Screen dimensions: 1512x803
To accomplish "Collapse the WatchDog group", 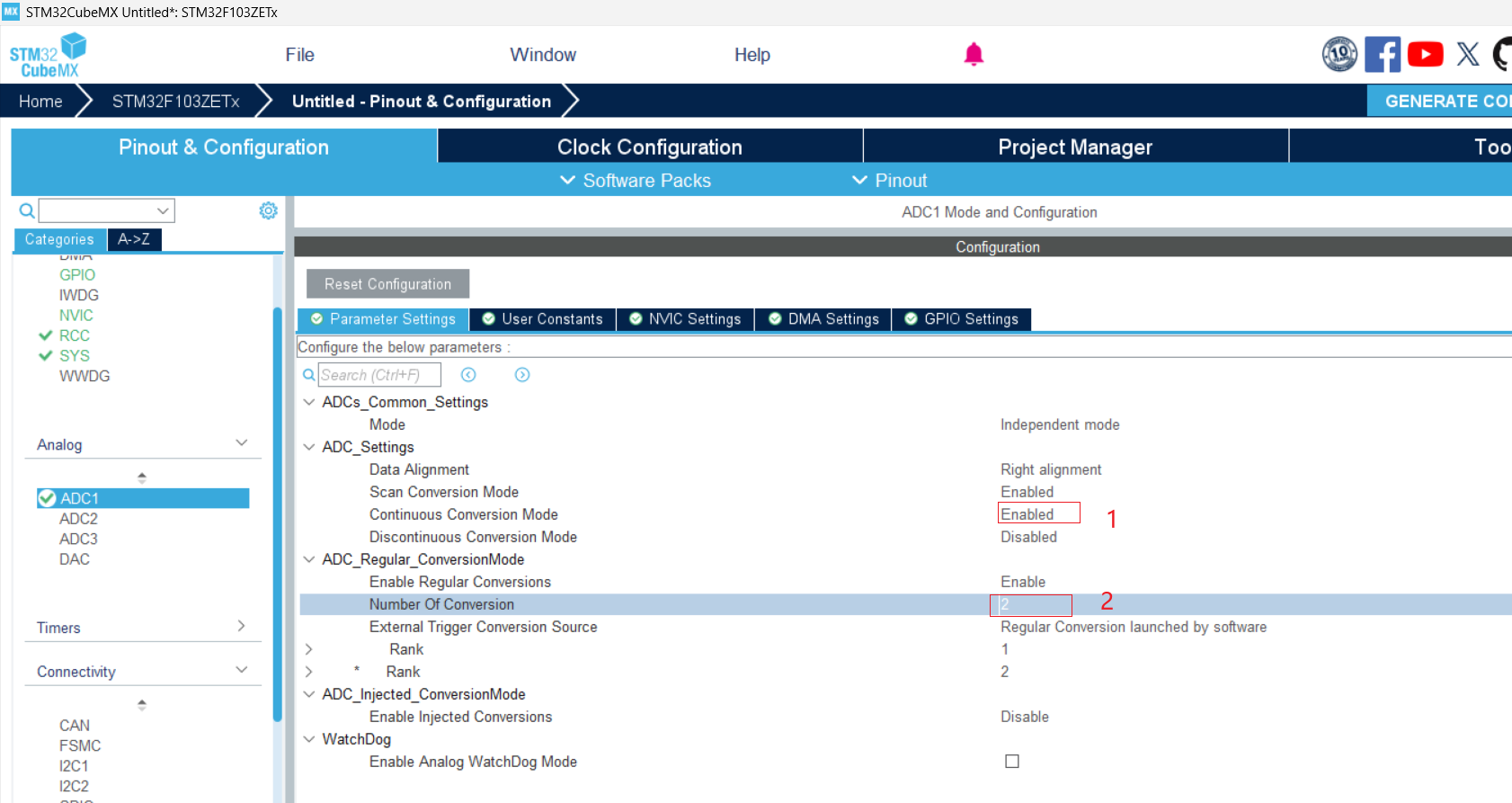I will point(308,739).
